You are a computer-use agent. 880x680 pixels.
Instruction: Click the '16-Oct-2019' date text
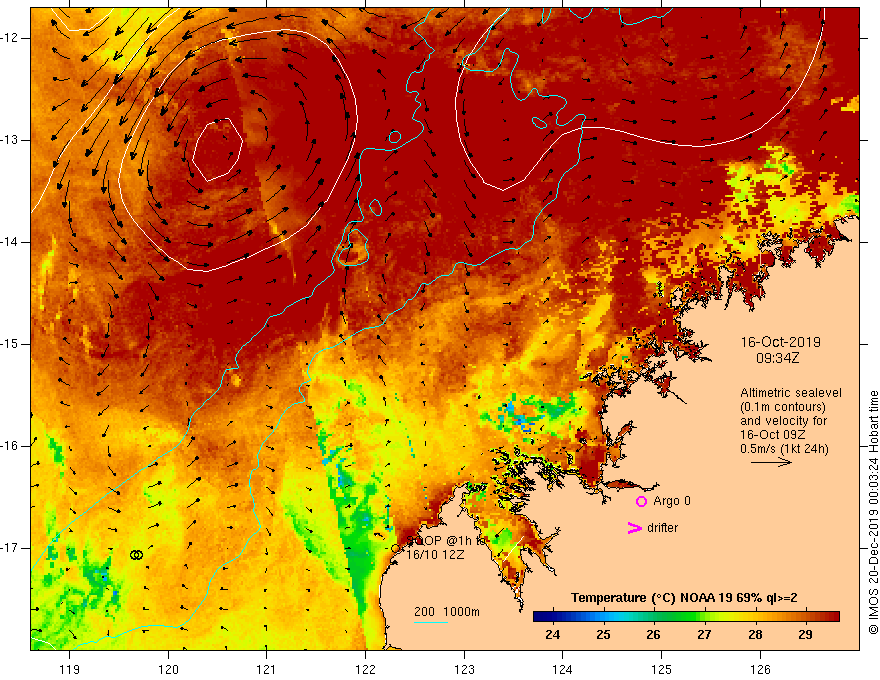click(x=780, y=342)
